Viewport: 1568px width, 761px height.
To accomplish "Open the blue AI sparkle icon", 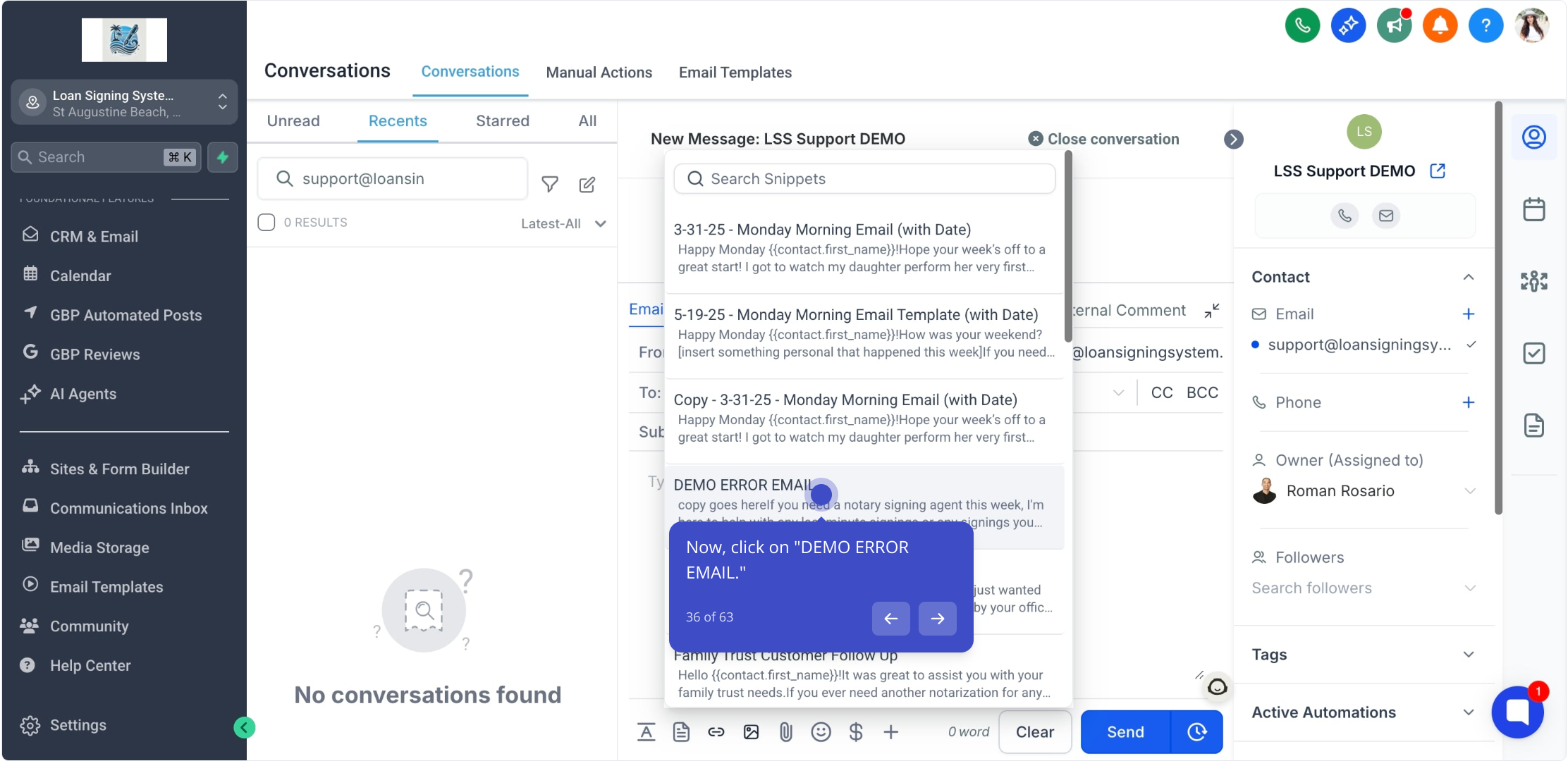I will 1348,26.
